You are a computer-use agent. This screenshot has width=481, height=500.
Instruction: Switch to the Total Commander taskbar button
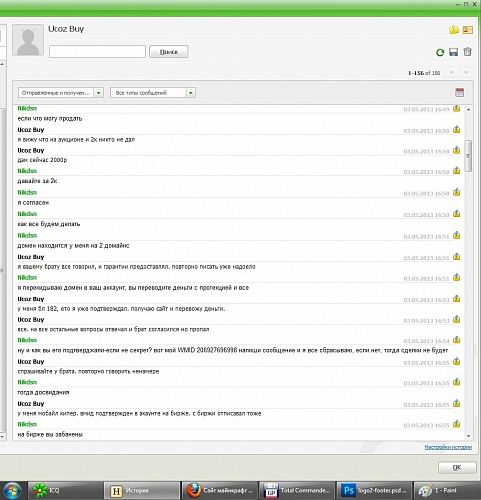click(297, 491)
